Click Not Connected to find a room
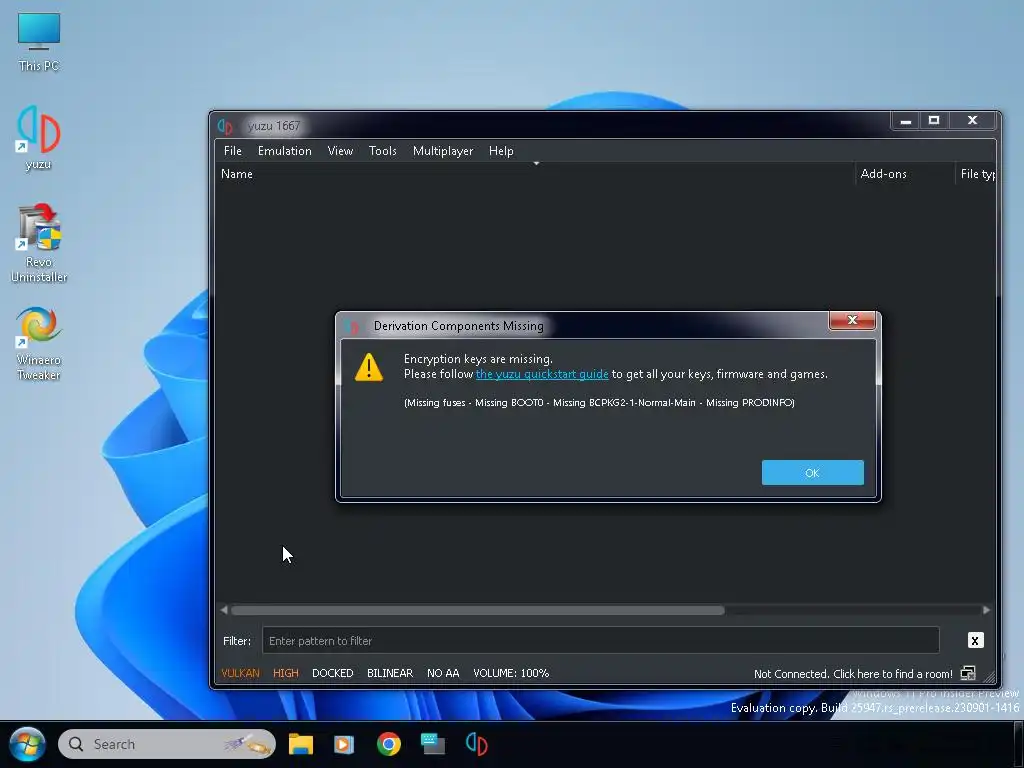The image size is (1024, 768). coord(853,674)
